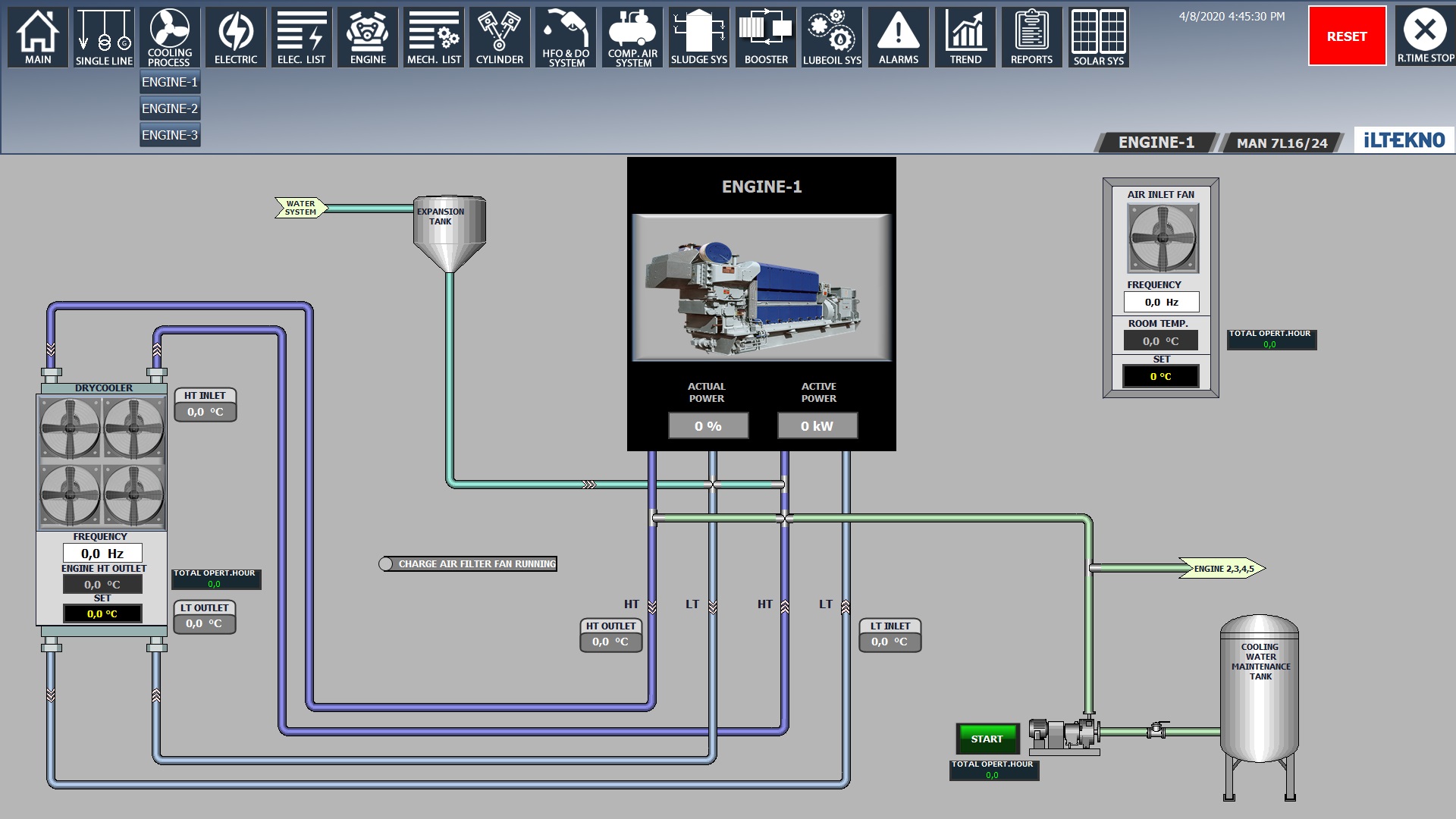Open the Trend chart page

click(x=965, y=37)
